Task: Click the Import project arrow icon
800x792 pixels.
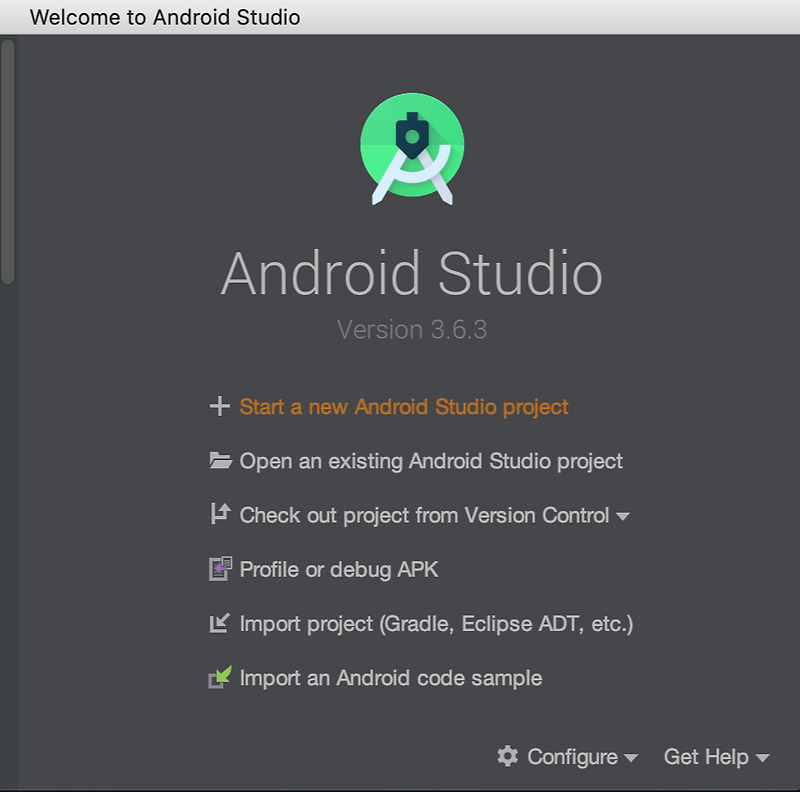Action: point(220,623)
